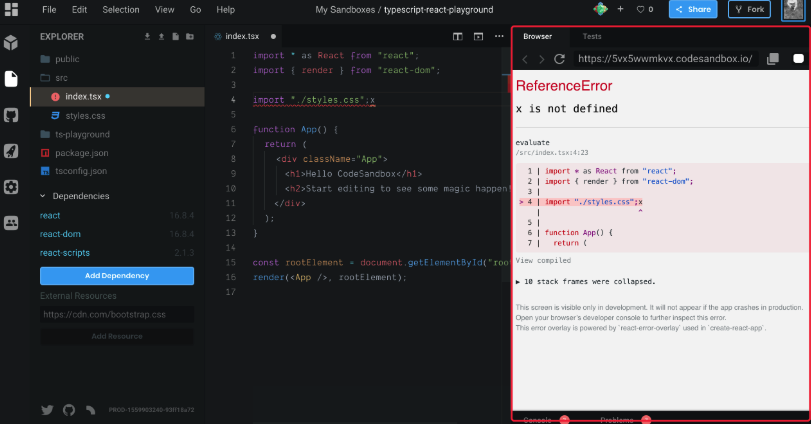
Task: Switch to the Tests tab
Action: coord(592,36)
